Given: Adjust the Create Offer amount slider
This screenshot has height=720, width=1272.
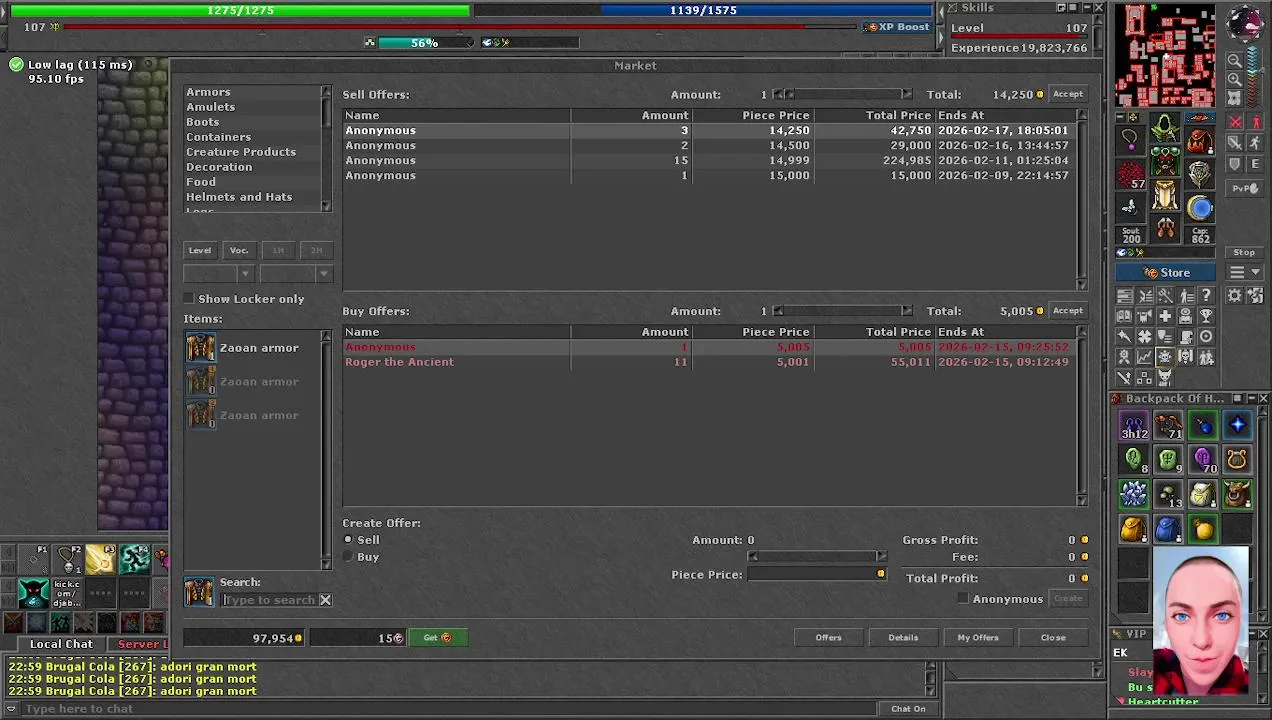Looking at the screenshot, I should pyautogui.click(x=817, y=557).
